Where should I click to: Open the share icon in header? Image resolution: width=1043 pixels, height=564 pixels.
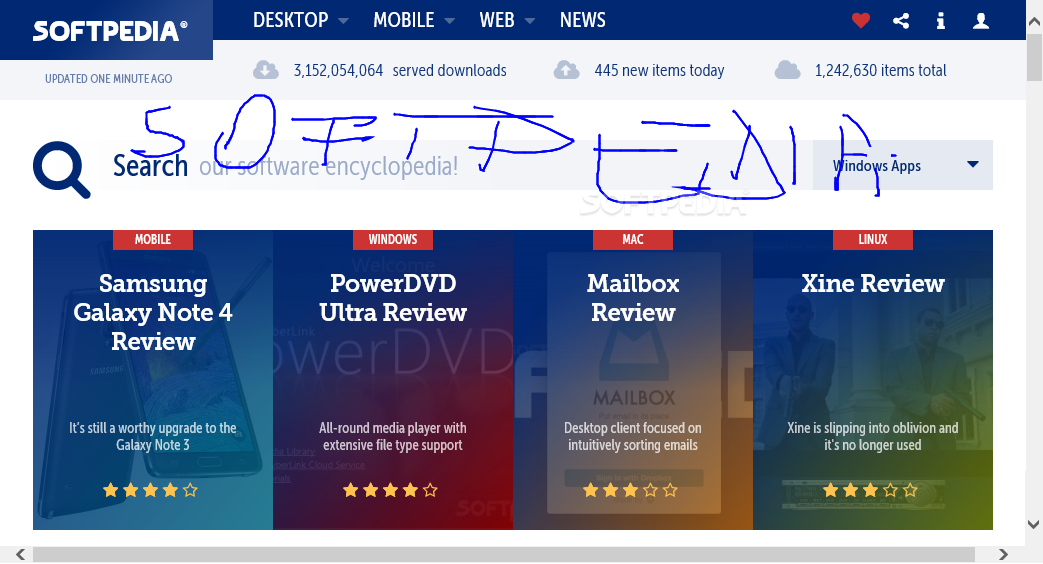pos(901,21)
